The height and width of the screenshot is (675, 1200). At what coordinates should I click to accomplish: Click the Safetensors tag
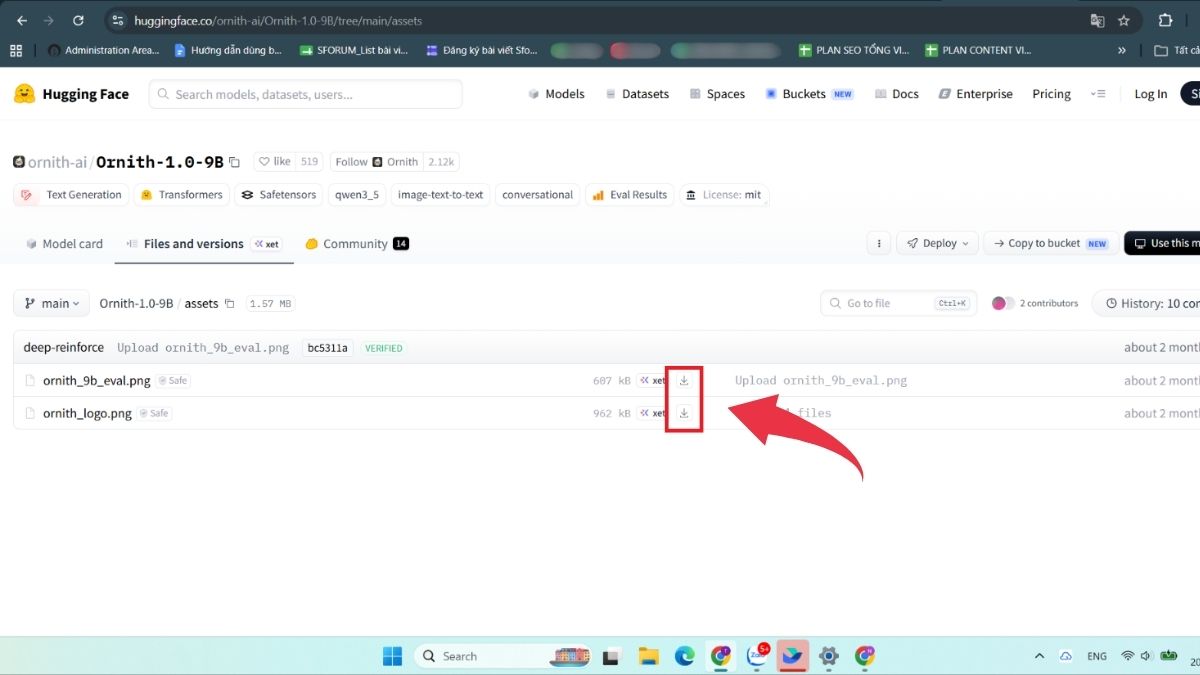click(278, 195)
